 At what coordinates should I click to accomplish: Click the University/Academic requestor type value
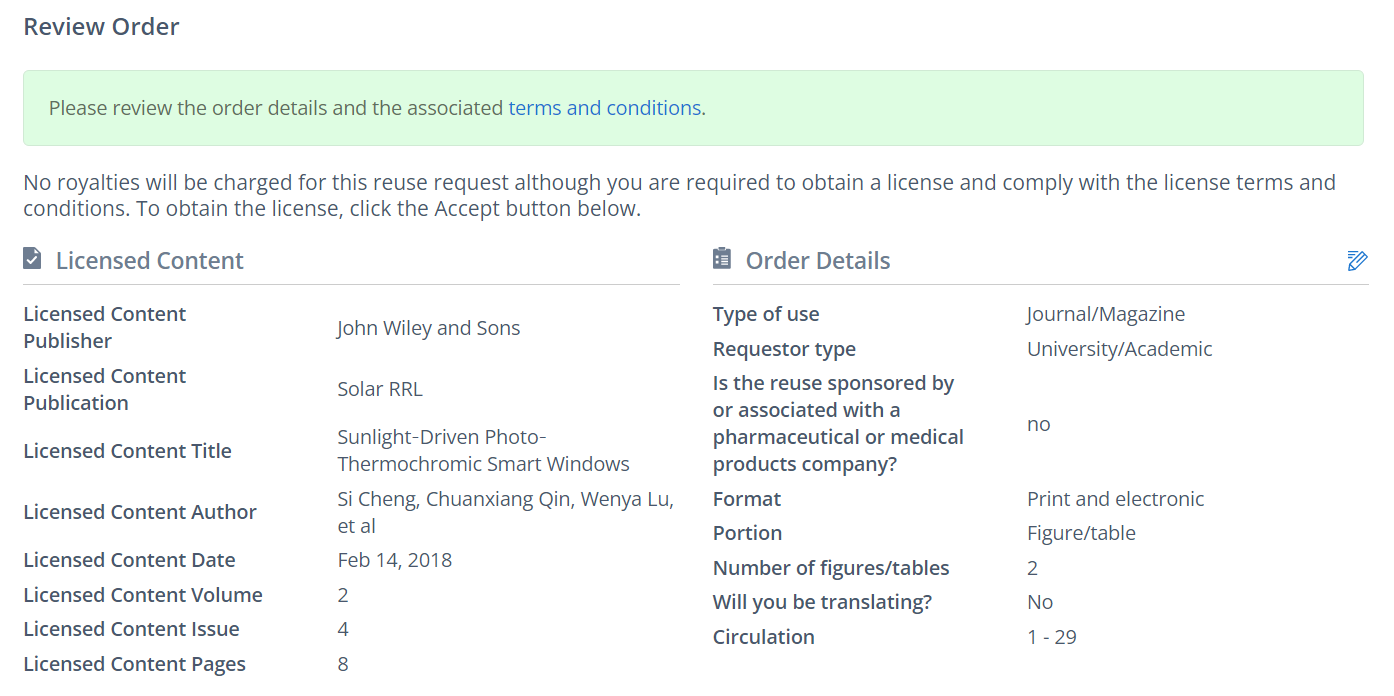pyautogui.click(x=1119, y=349)
